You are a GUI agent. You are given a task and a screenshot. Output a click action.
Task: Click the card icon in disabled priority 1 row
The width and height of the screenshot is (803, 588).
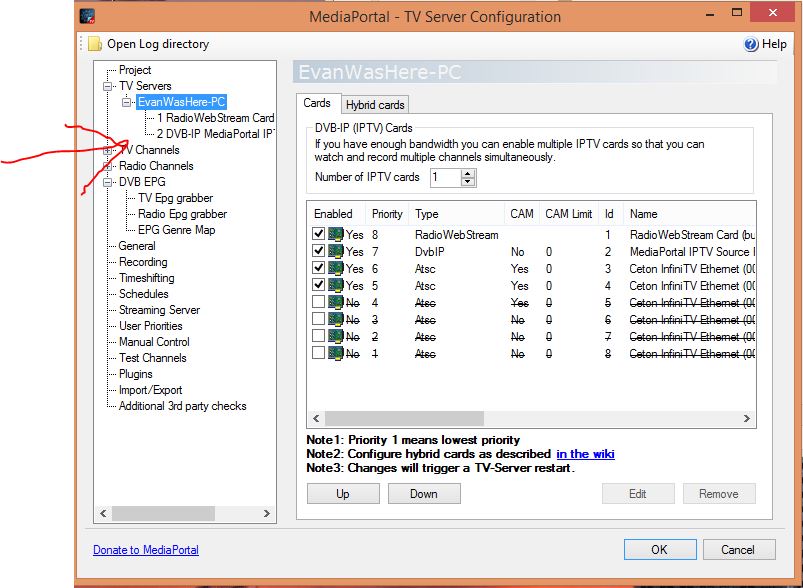tap(335, 353)
